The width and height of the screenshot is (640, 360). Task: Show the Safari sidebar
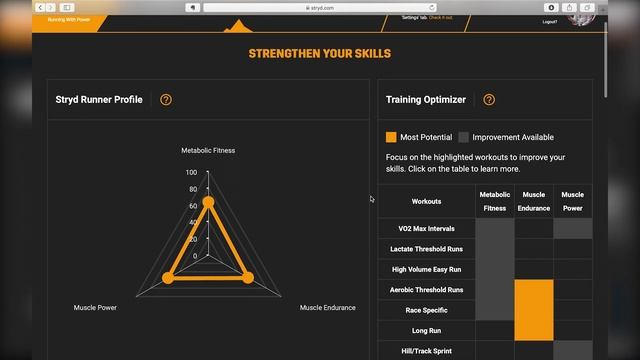67,7
